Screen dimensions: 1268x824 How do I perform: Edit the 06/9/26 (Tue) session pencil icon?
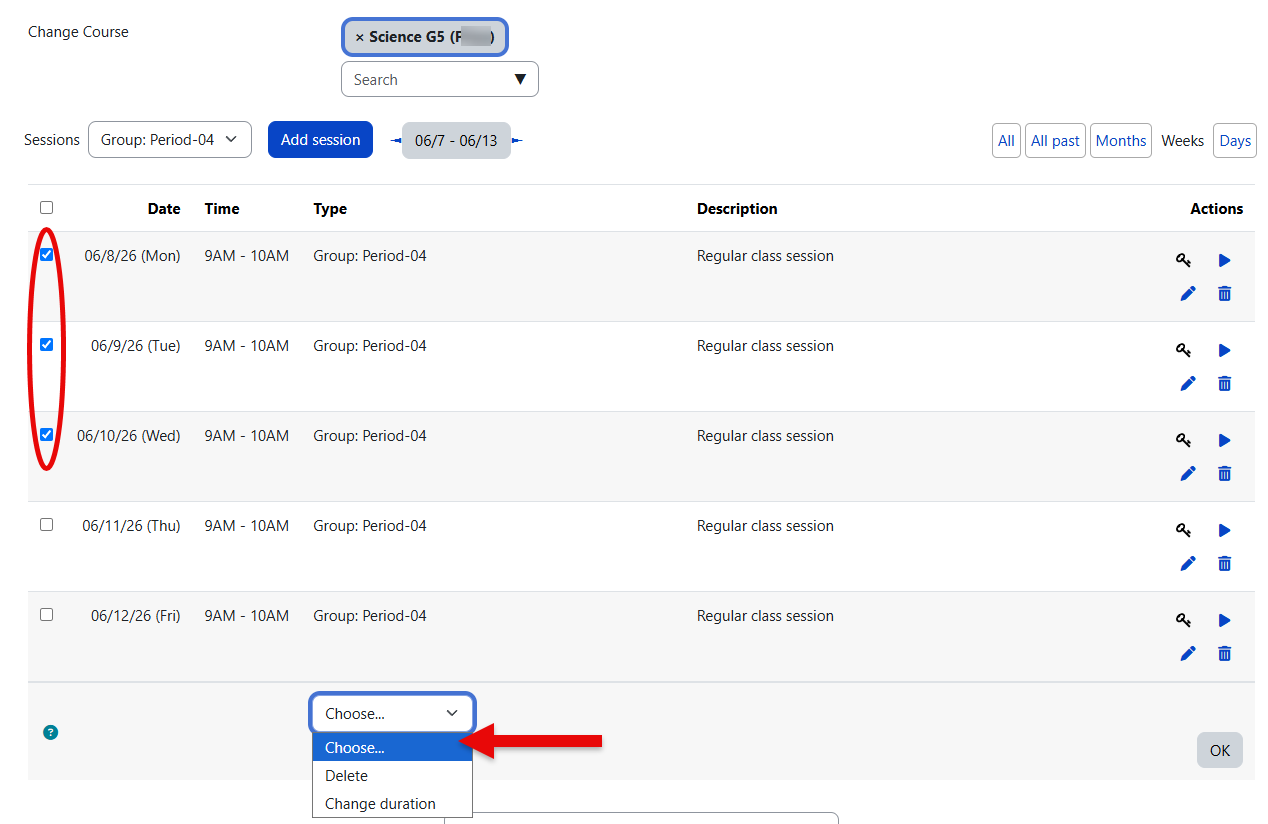1187,383
